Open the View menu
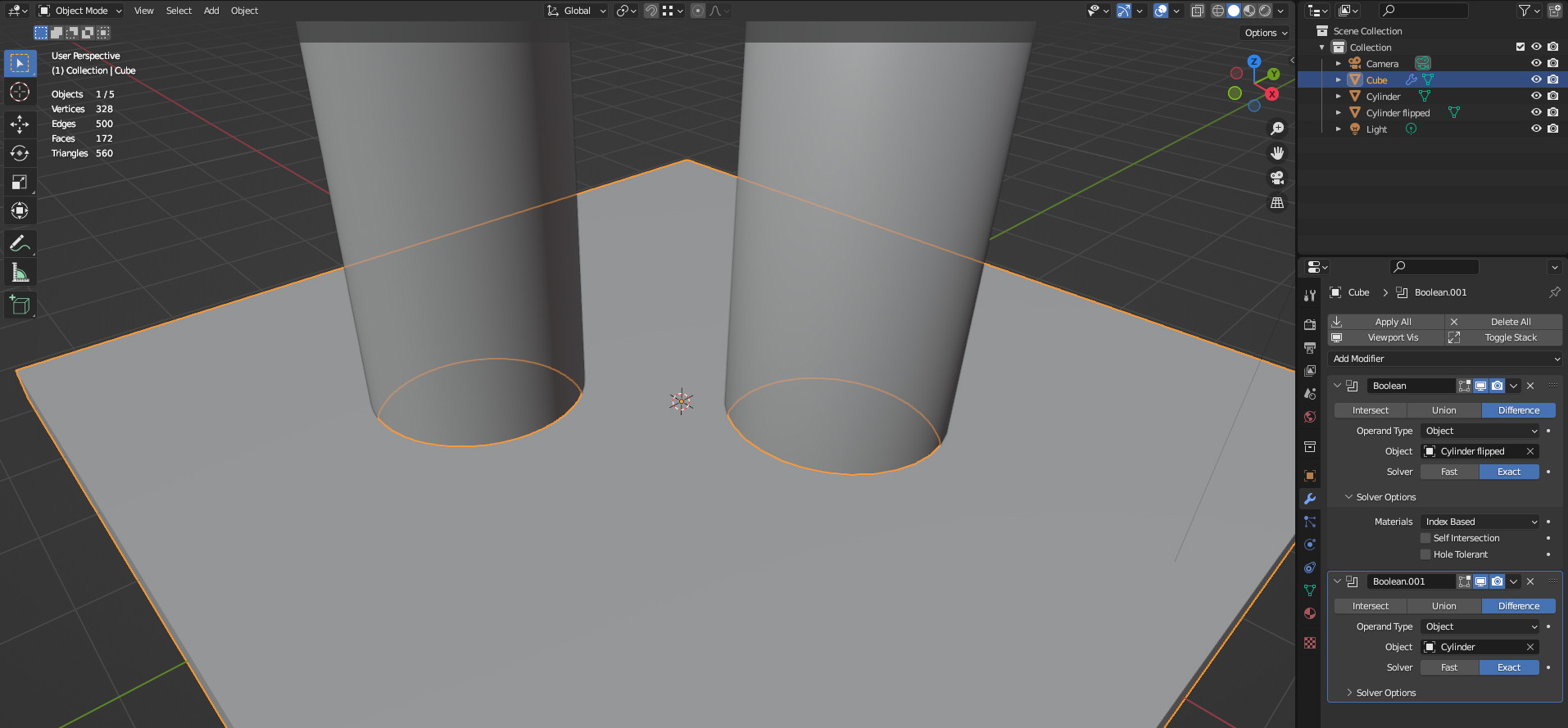The height and width of the screenshot is (728, 1568). [x=144, y=11]
